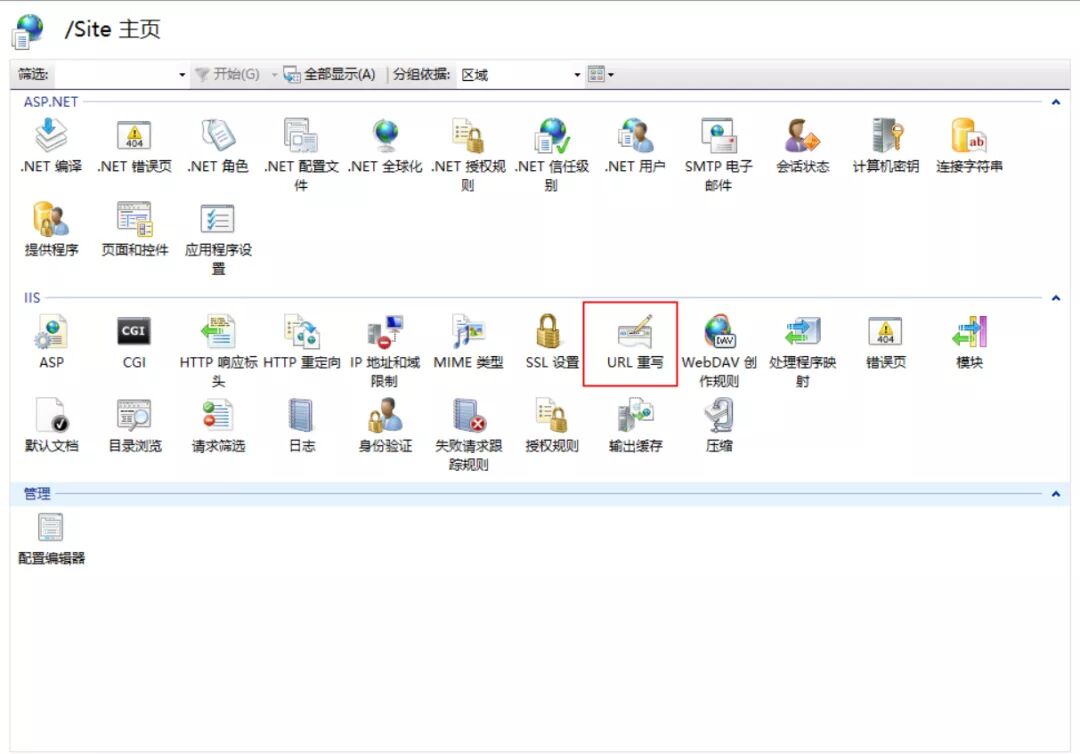Open the .NET 配置文件 feature

click(x=301, y=154)
